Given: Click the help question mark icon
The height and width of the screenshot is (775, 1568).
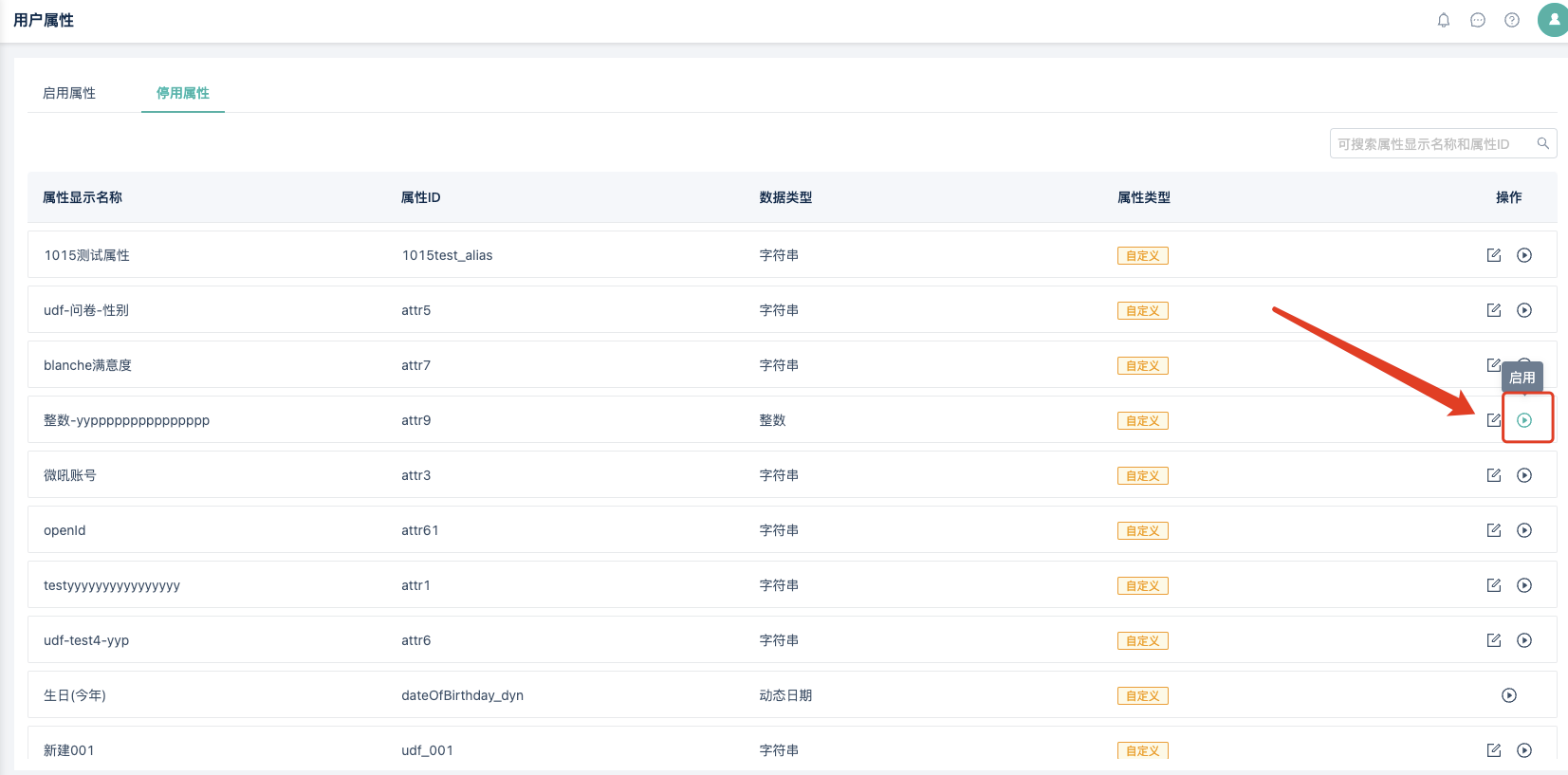Looking at the screenshot, I should pos(1512,20).
